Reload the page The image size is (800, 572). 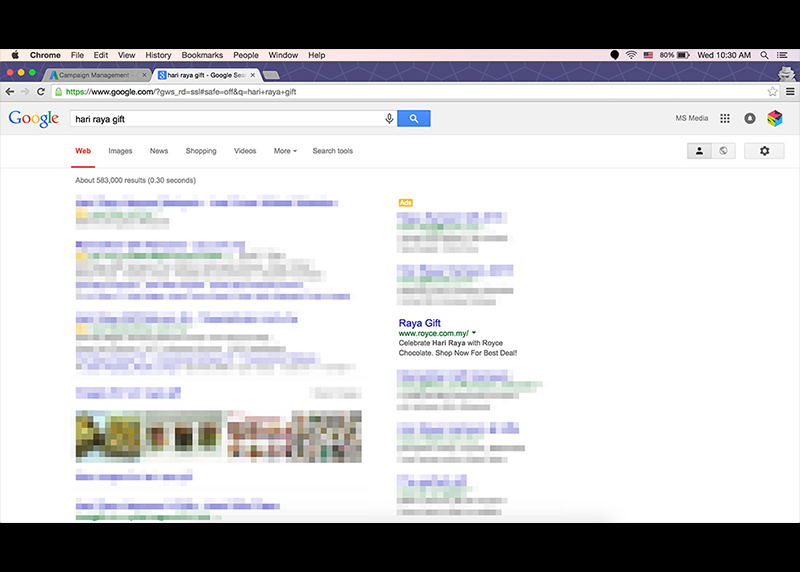tap(40, 91)
